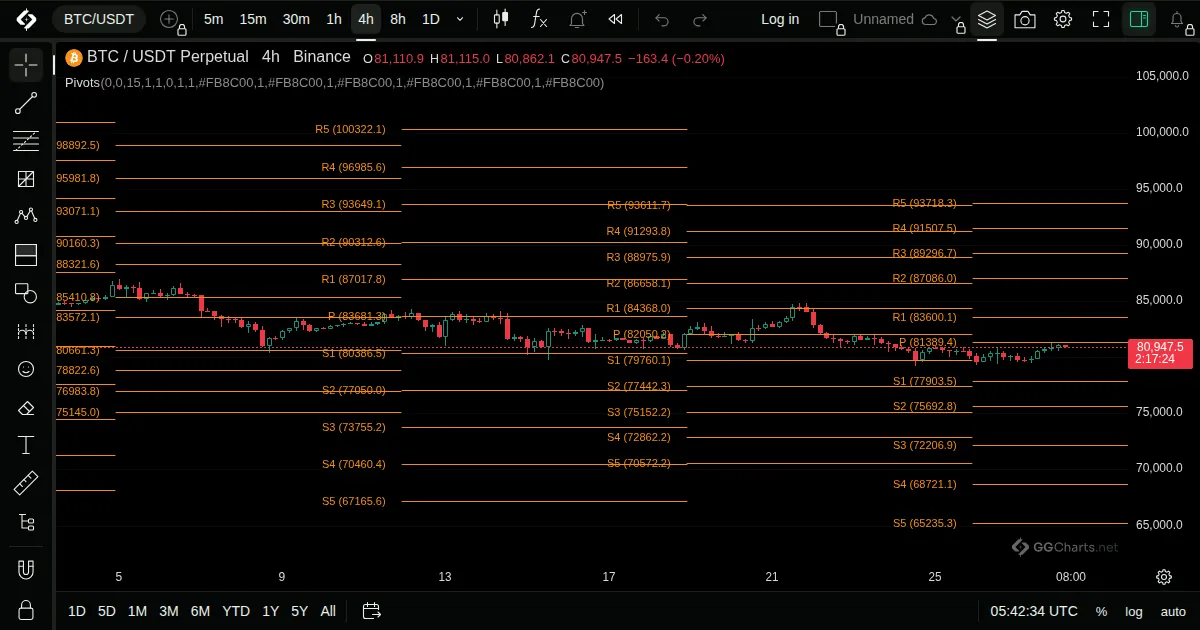This screenshot has width=1200, height=630.
Task: Select the position range tool
Action: pyautogui.click(x=26, y=254)
